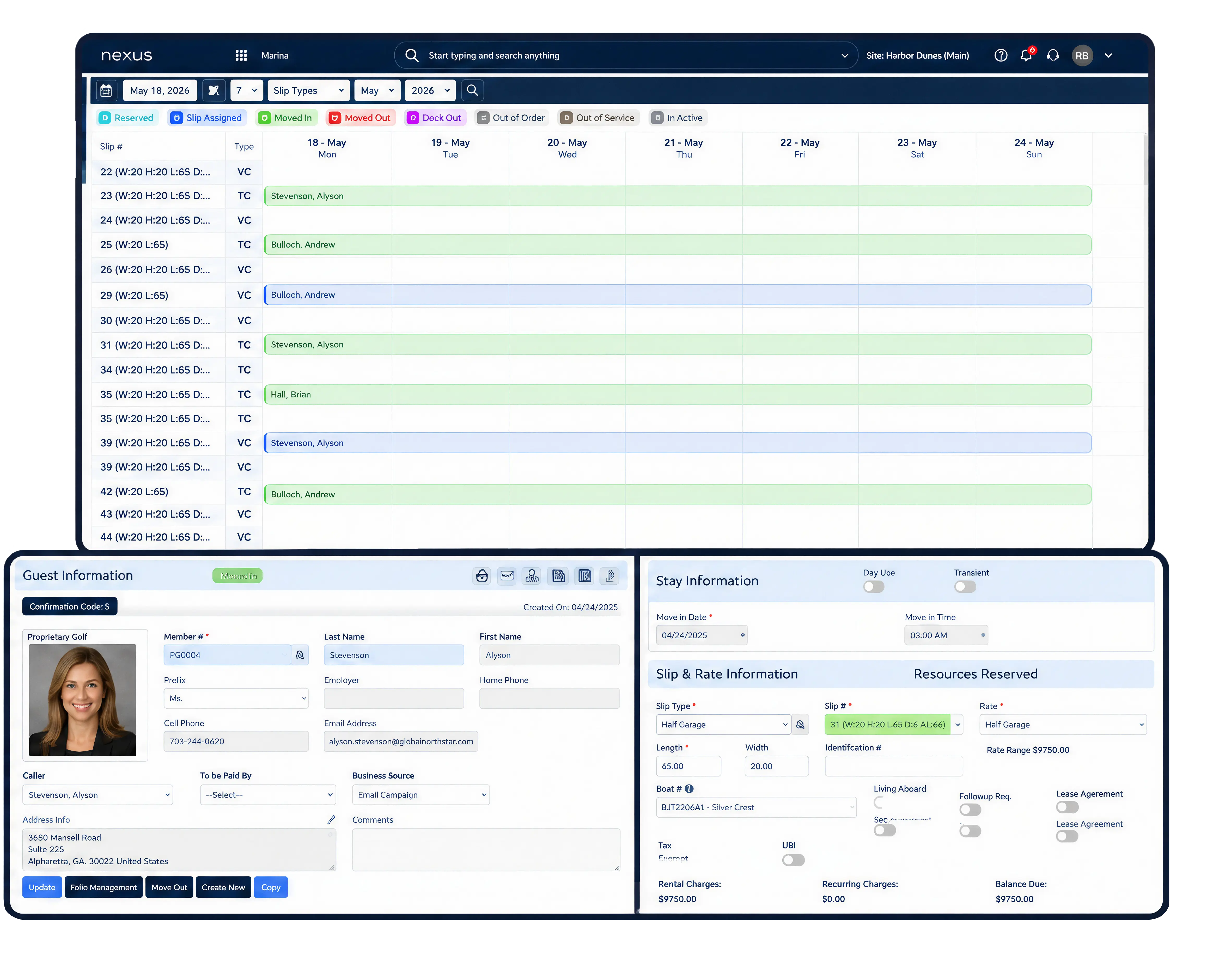Screen dimensions: 1219x980
Task: Expand the Slip Types dropdown
Action: point(309,90)
